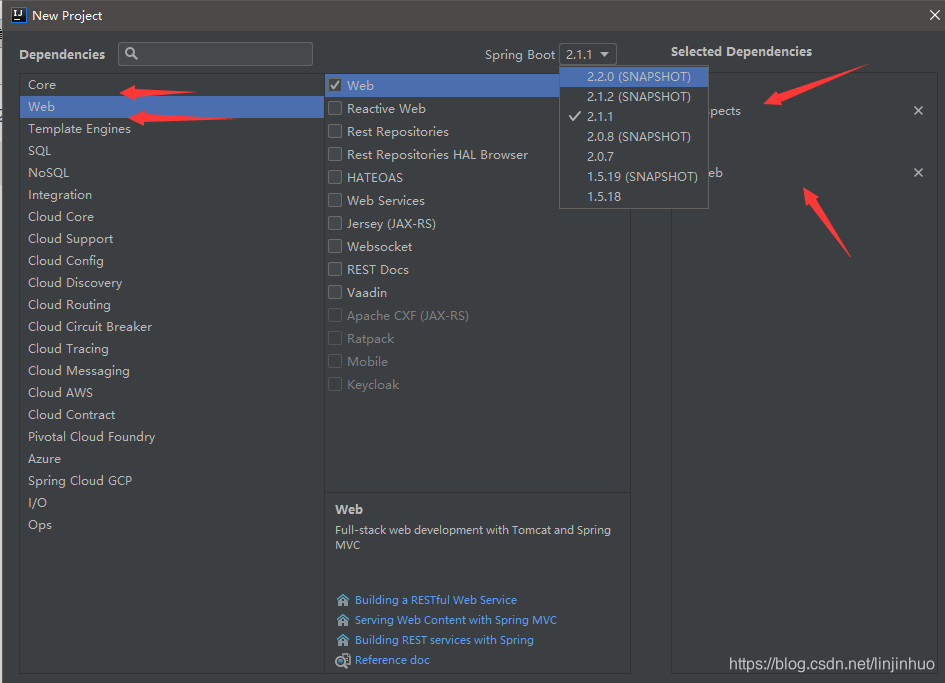Click the disabled Mobile checkbox
The image size is (945, 683).
[x=335, y=360]
